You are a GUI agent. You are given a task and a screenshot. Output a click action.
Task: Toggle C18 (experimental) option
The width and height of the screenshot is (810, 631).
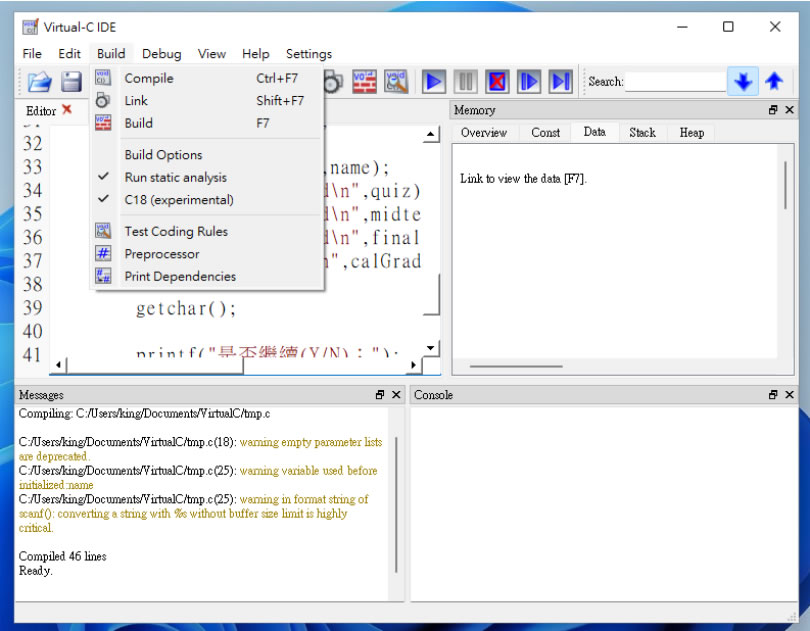(208, 199)
